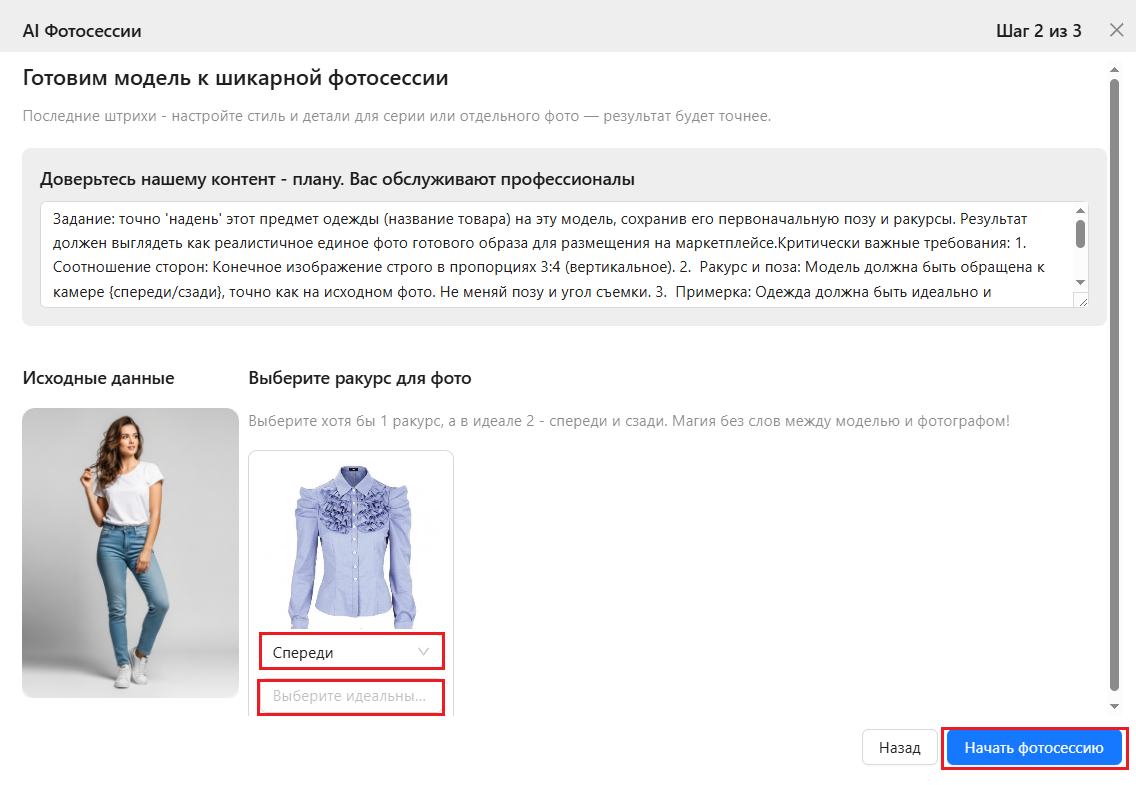Click the text area resize handle
1136x785 pixels.
pos(1080,300)
